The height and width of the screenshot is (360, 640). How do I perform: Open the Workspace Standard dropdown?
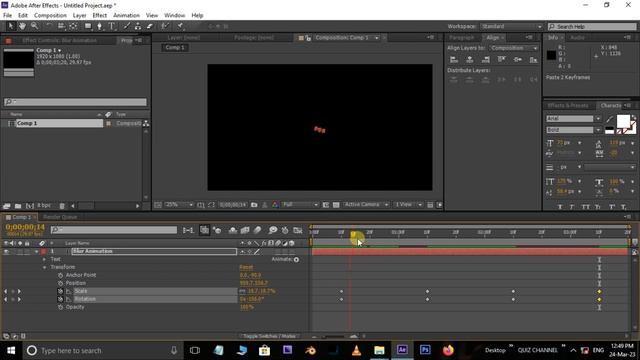click(x=511, y=27)
